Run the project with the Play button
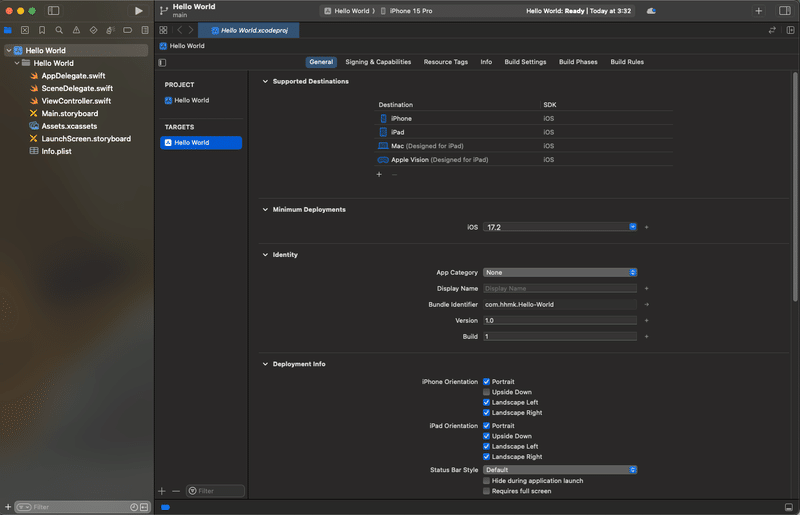 tap(138, 11)
